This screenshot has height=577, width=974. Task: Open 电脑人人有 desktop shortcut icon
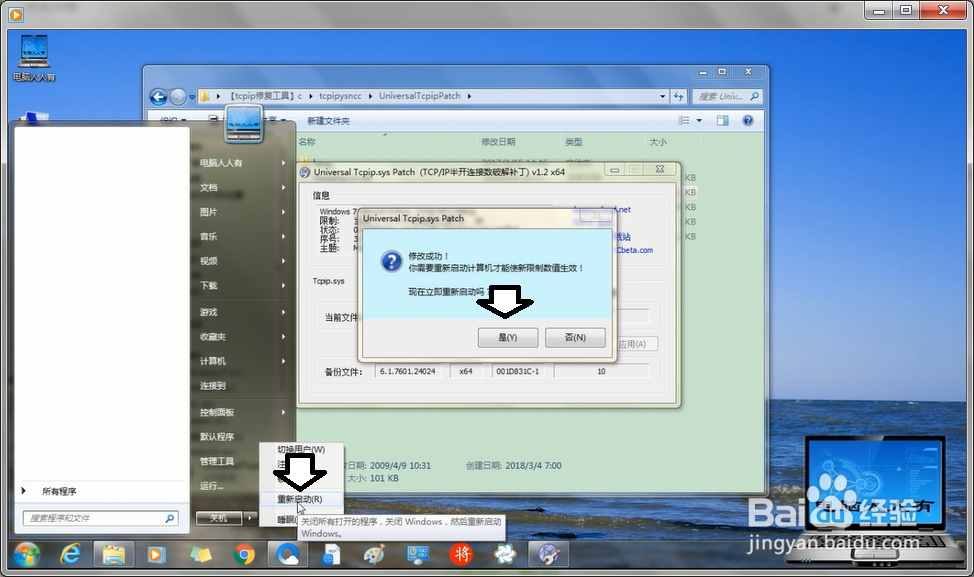(x=34, y=58)
